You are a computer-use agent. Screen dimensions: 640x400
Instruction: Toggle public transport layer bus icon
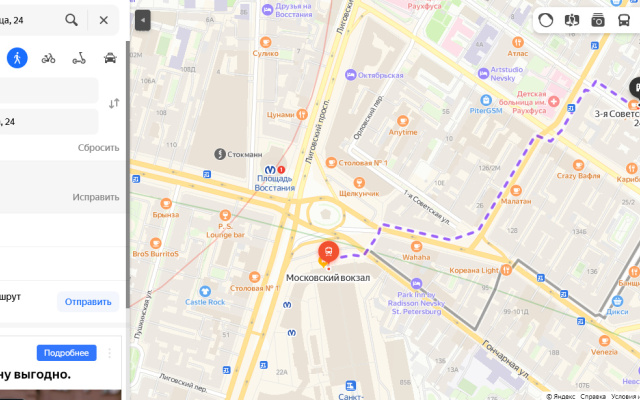pos(624,20)
